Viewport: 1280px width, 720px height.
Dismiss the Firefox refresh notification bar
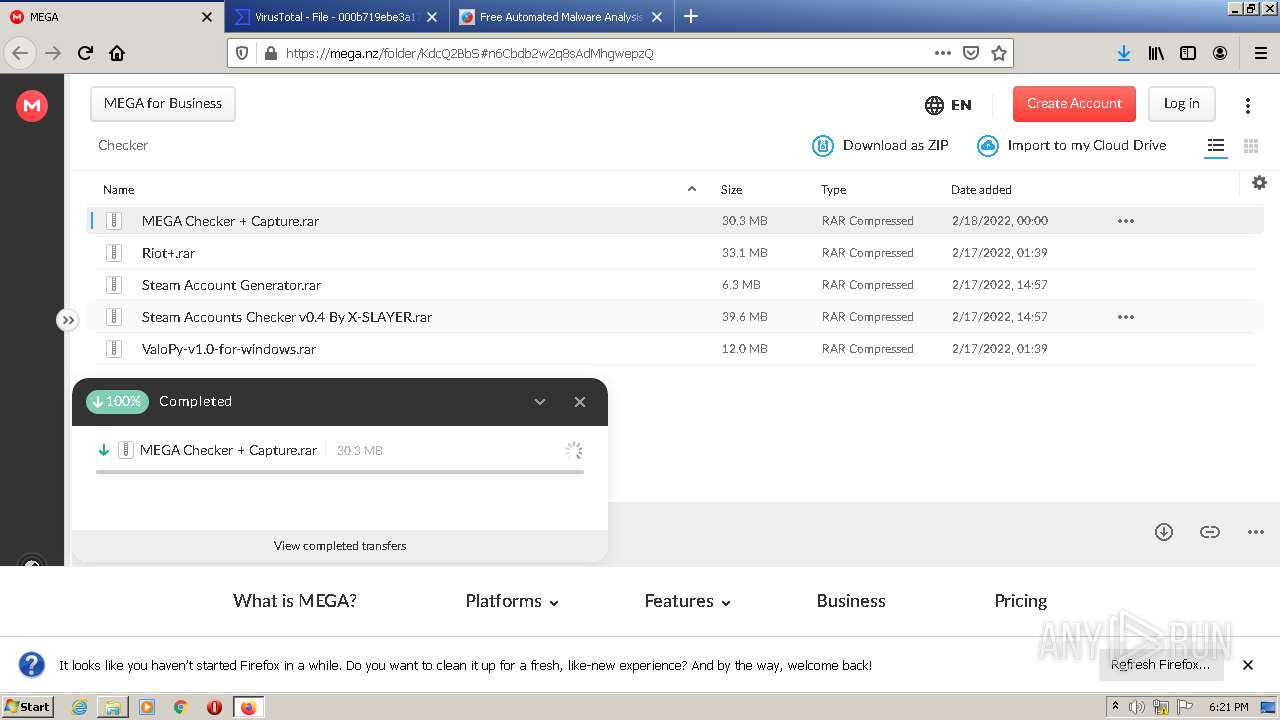1247,665
